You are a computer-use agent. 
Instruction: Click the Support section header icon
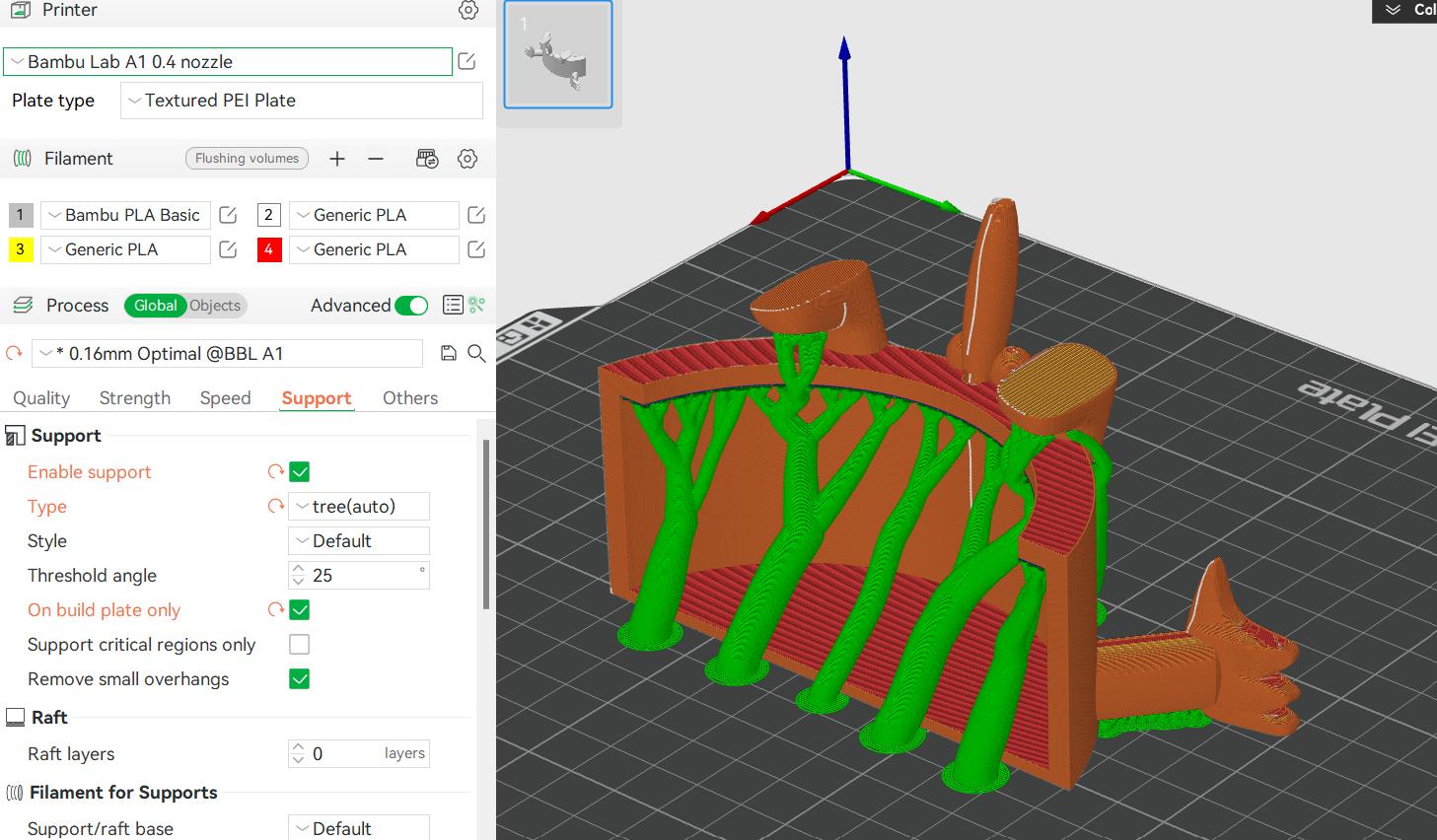[15, 436]
